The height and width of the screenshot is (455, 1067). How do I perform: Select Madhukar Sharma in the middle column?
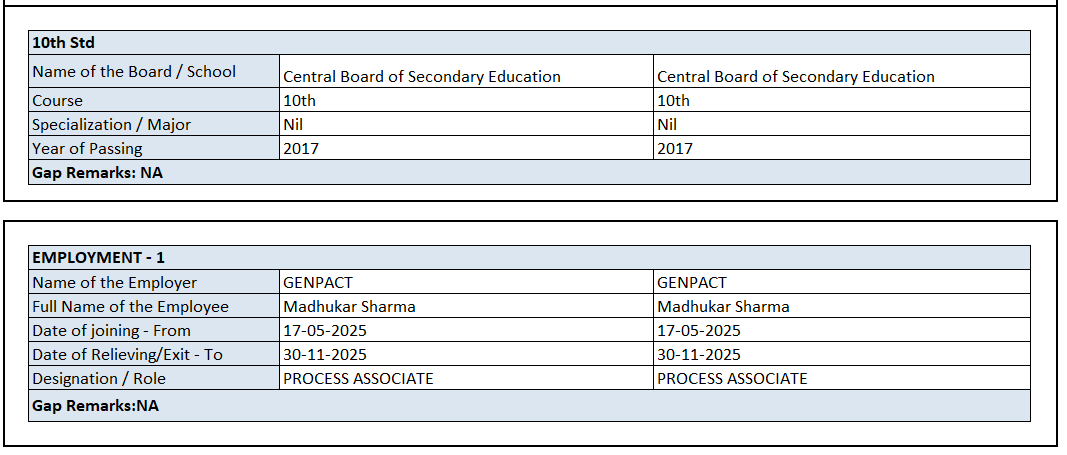coord(349,307)
